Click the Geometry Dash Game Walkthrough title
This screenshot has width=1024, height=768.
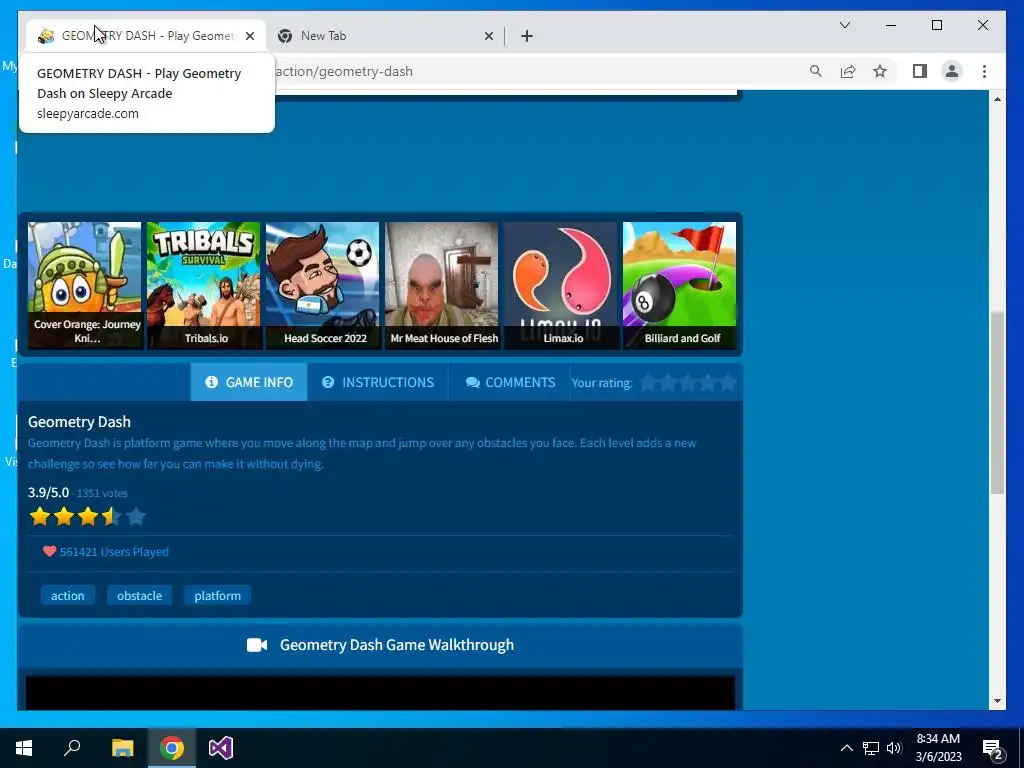point(397,645)
